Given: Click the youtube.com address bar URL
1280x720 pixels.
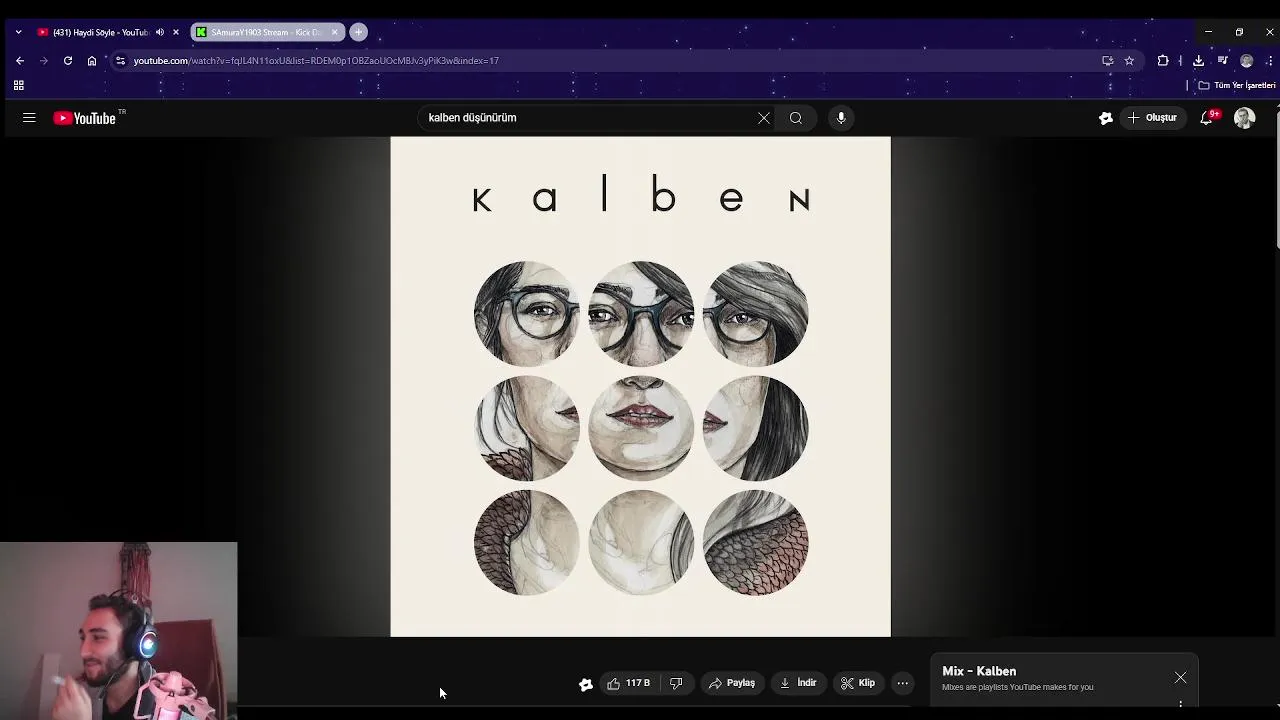Looking at the screenshot, I should pos(316,61).
